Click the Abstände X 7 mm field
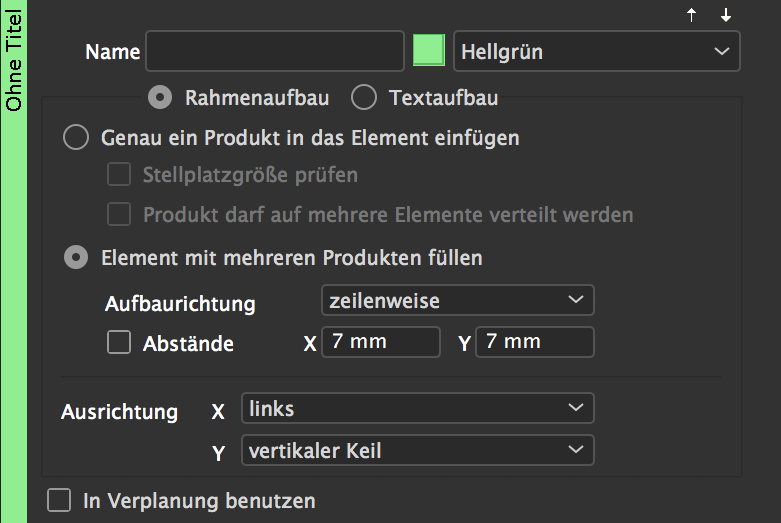Image resolution: width=781 pixels, height=523 pixels. pos(381,342)
